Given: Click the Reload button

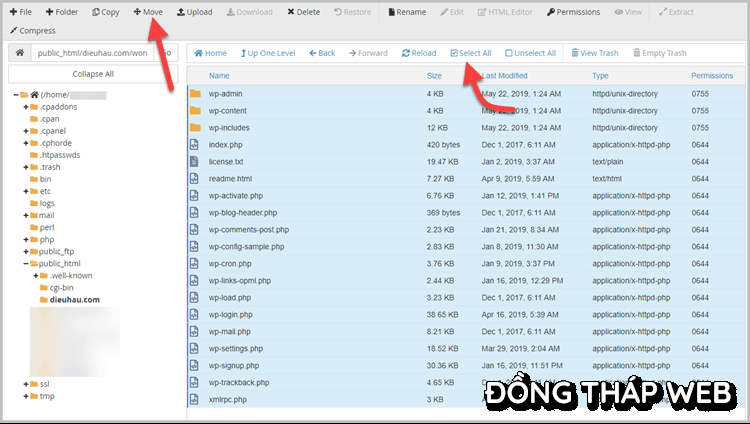Looking at the screenshot, I should tap(418, 53).
